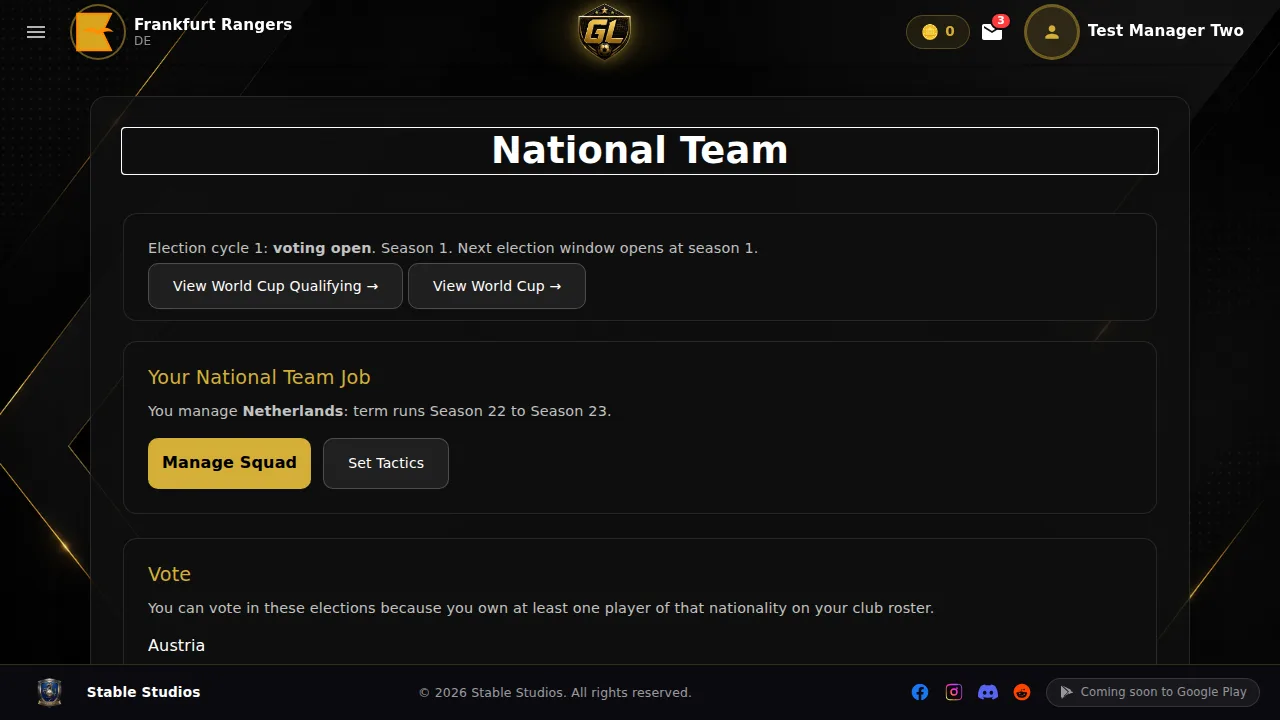Click the DE country code label

[142, 42]
